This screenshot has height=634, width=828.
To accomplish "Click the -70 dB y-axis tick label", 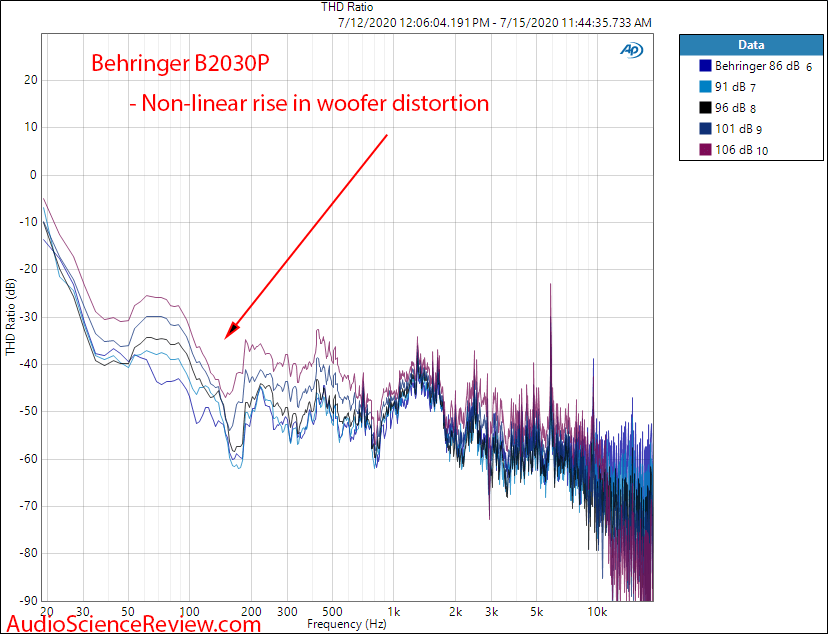I will (x=29, y=506).
